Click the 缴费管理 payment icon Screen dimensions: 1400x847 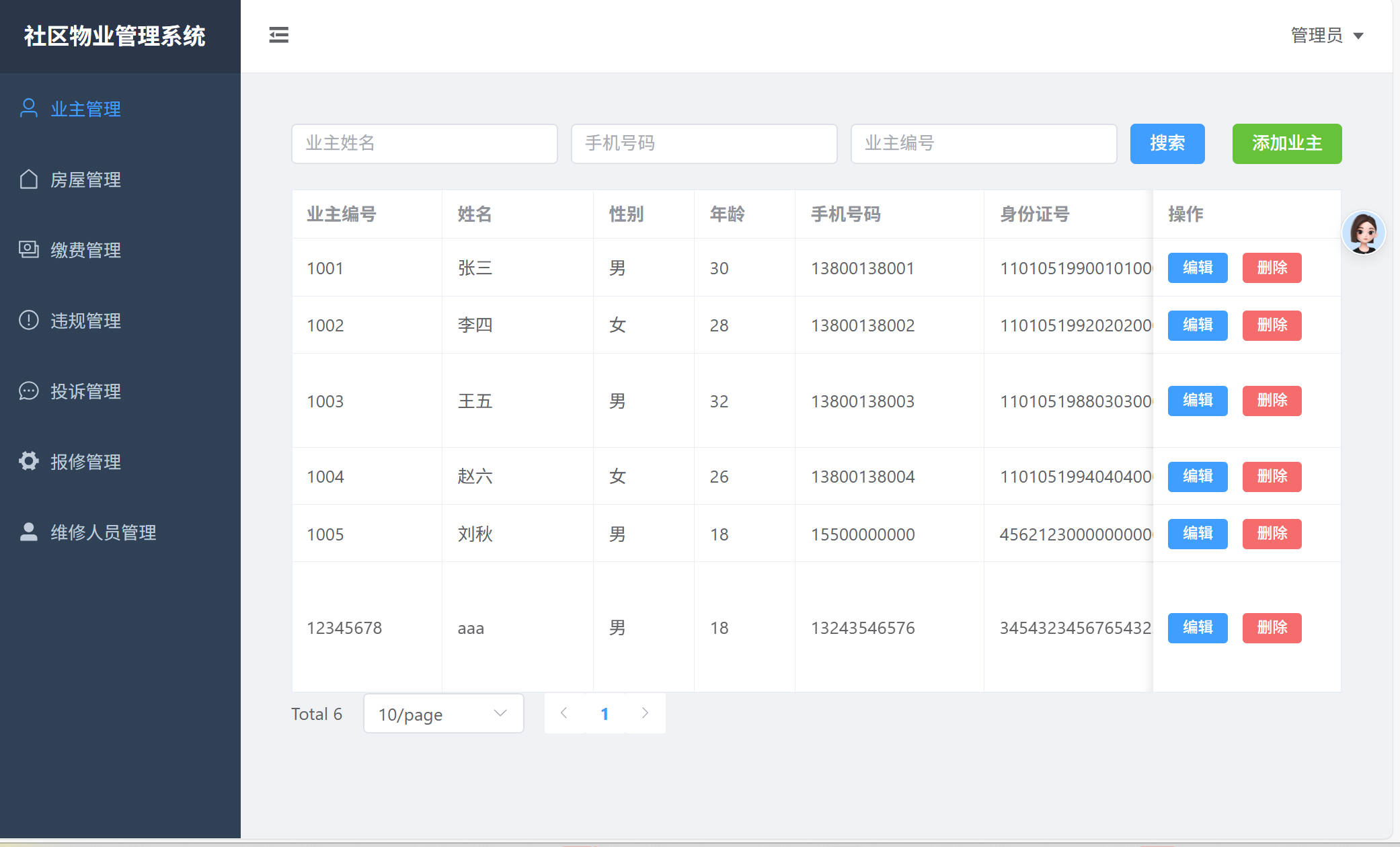pyautogui.click(x=28, y=249)
